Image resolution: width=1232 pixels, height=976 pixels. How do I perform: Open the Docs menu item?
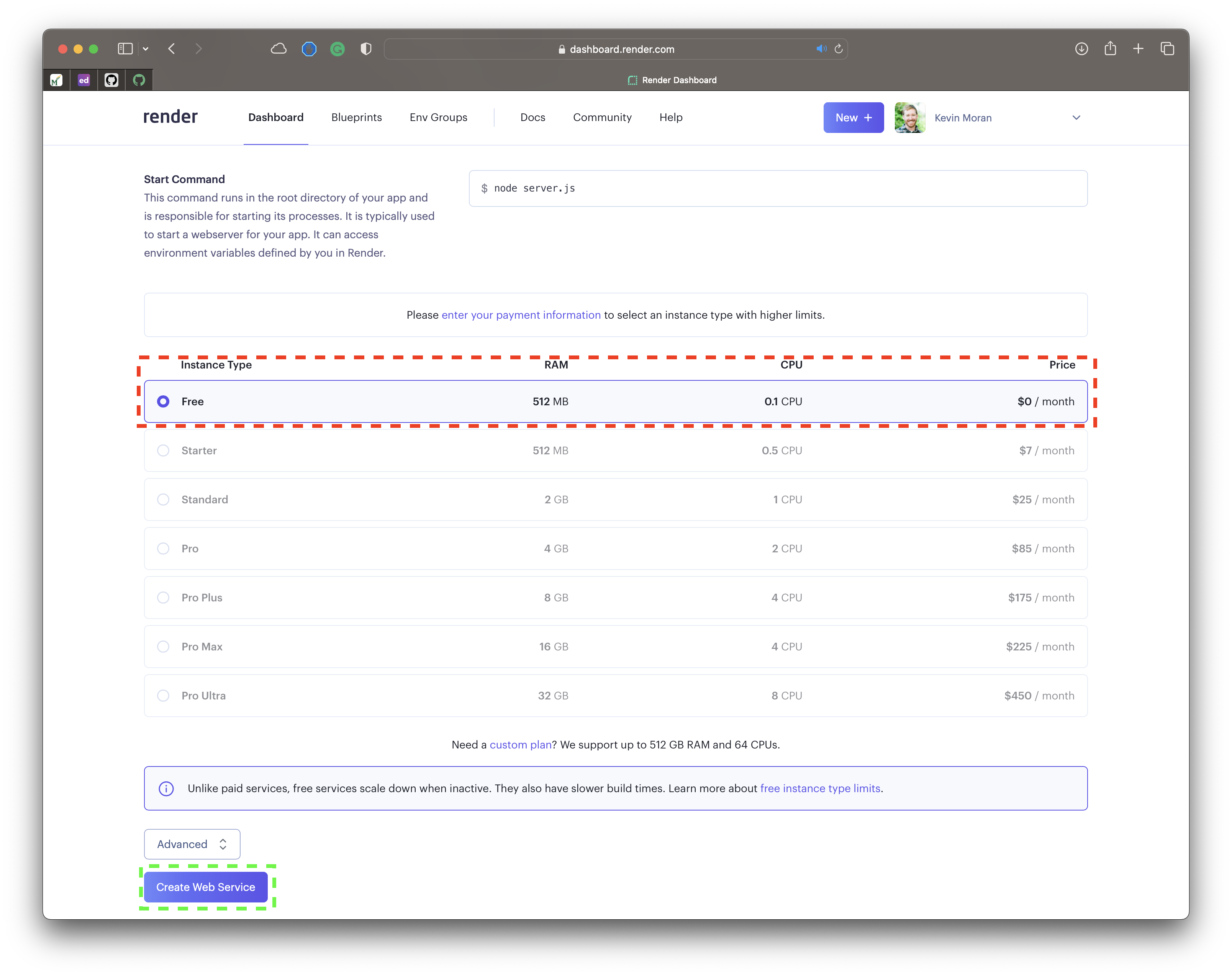point(532,117)
